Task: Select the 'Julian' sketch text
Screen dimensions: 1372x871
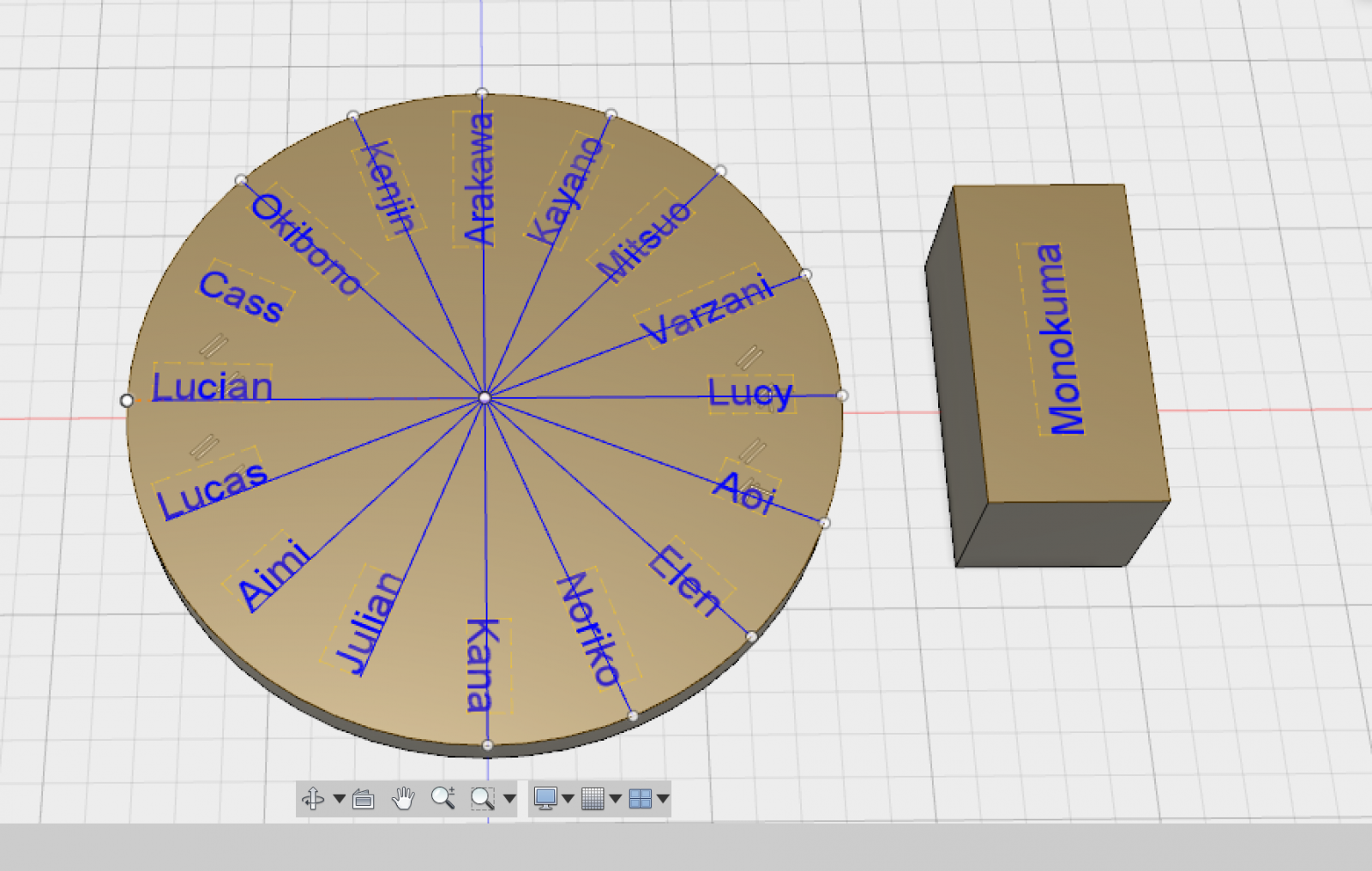Action: coord(369,622)
